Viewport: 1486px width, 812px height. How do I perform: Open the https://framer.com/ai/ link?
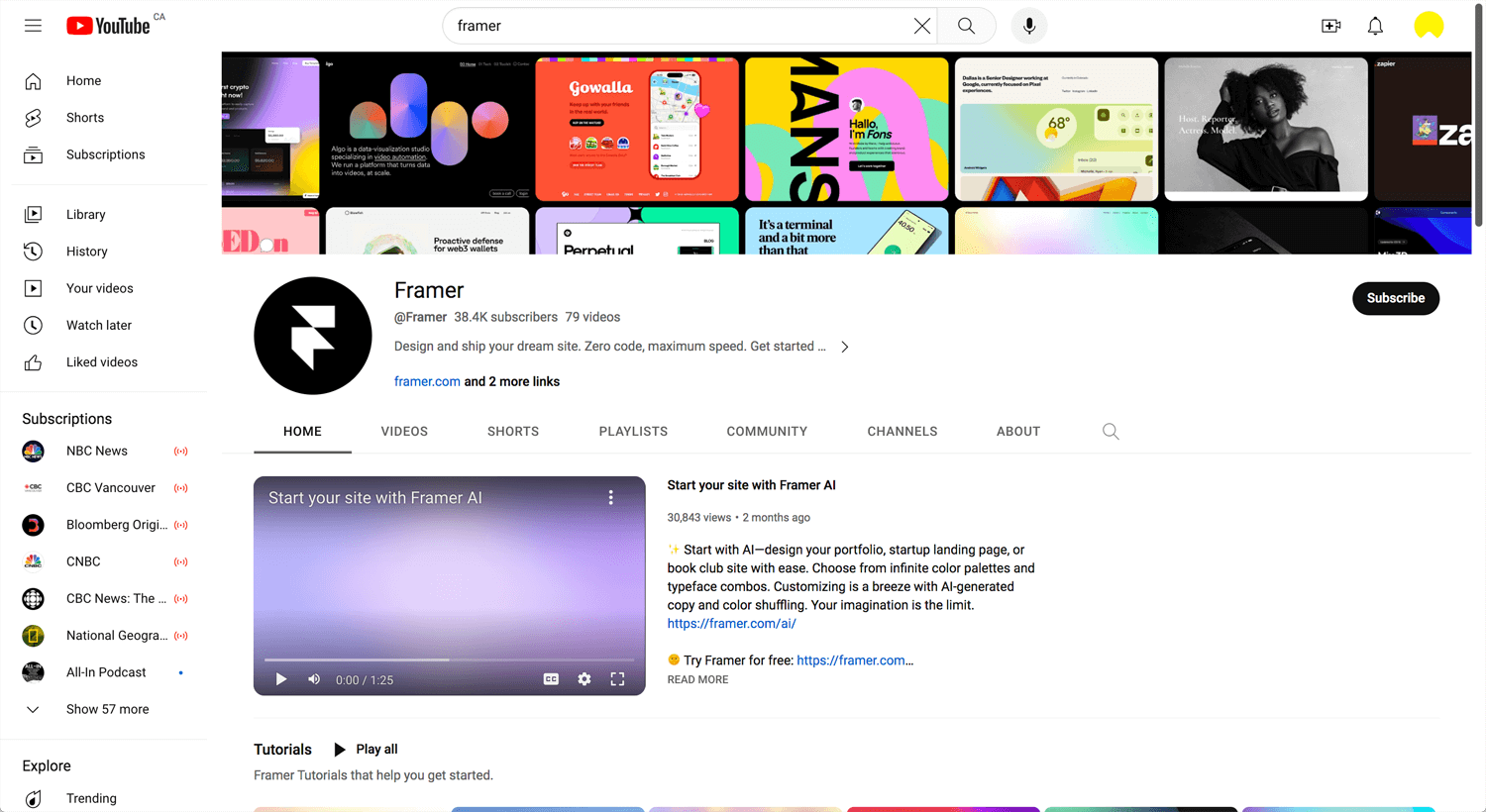tap(731, 624)
